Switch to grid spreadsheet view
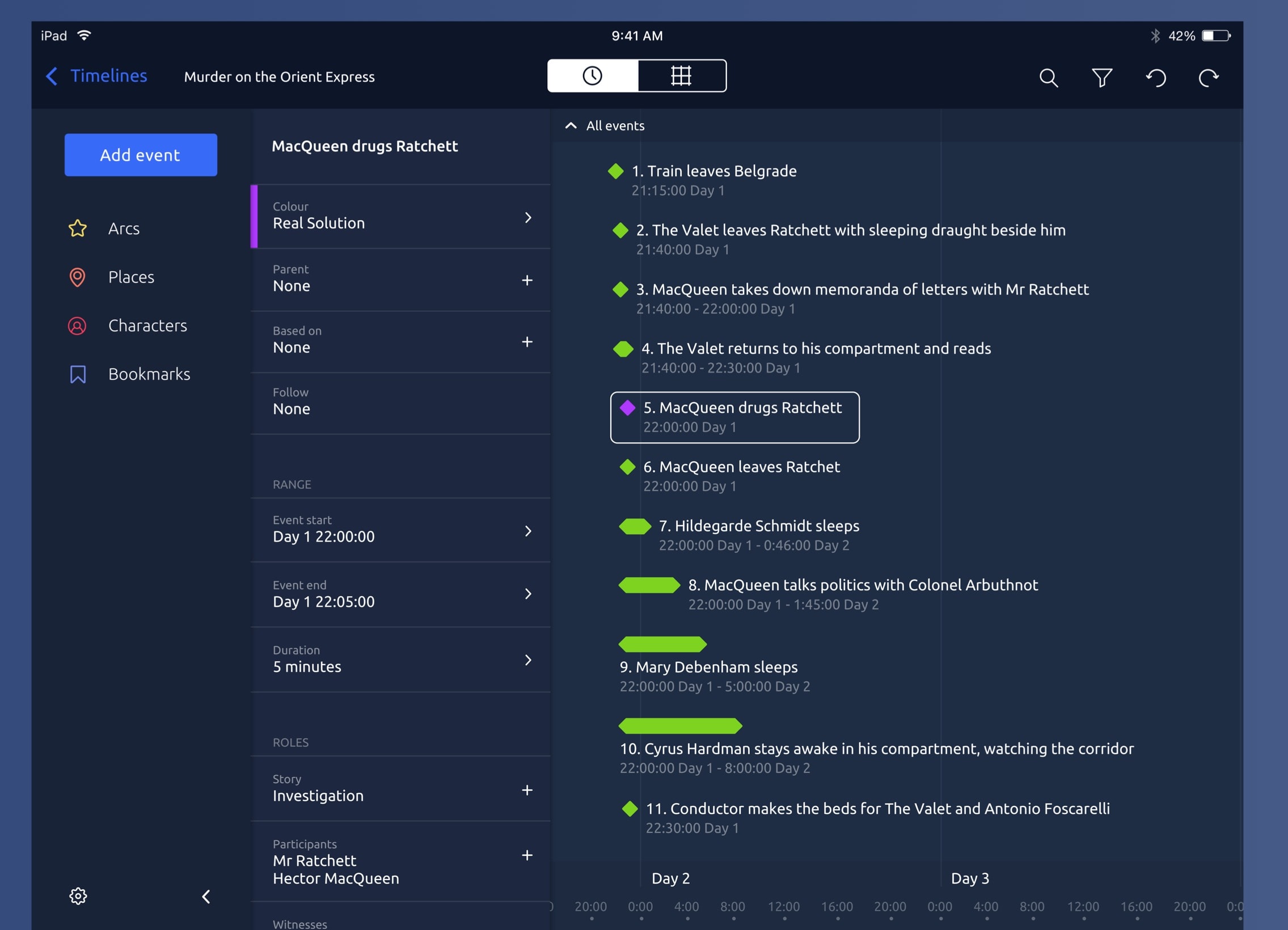Screen dimensions: 1288x930 tap(682, 76)
